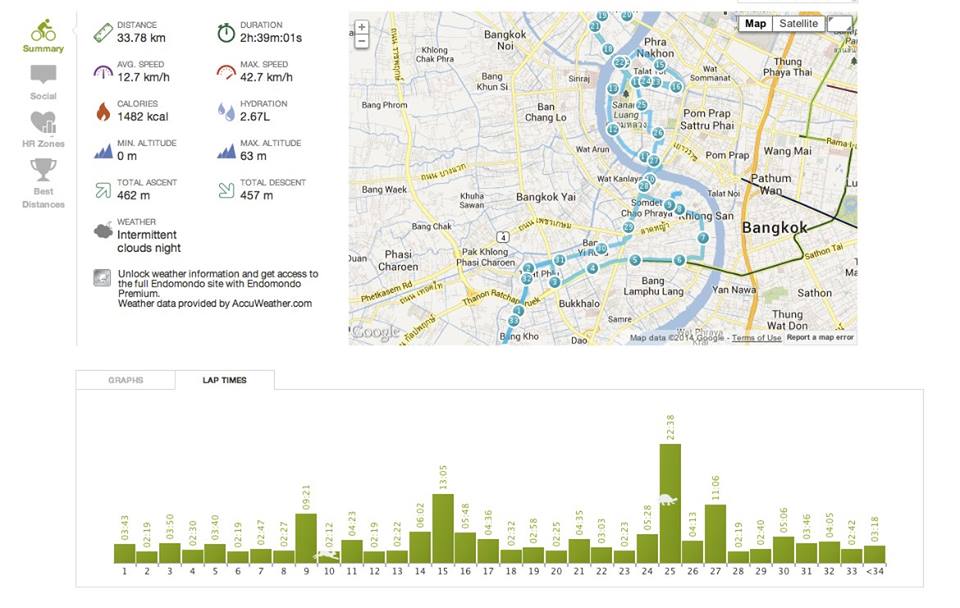Screen dimensions: 960x608
Task: Select the HR Zones heart icon
Action: (x=43, y=122)
